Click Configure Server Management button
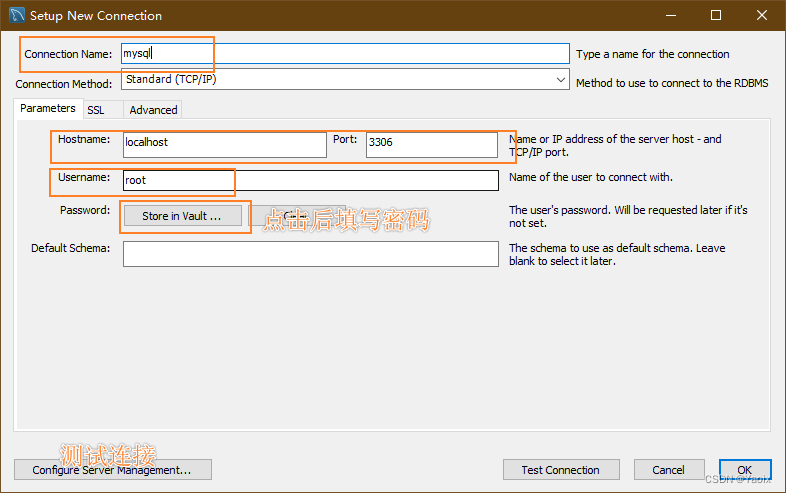Image resolution: width=786 pixels, height=493 pixels. click(x=113, y=469)
